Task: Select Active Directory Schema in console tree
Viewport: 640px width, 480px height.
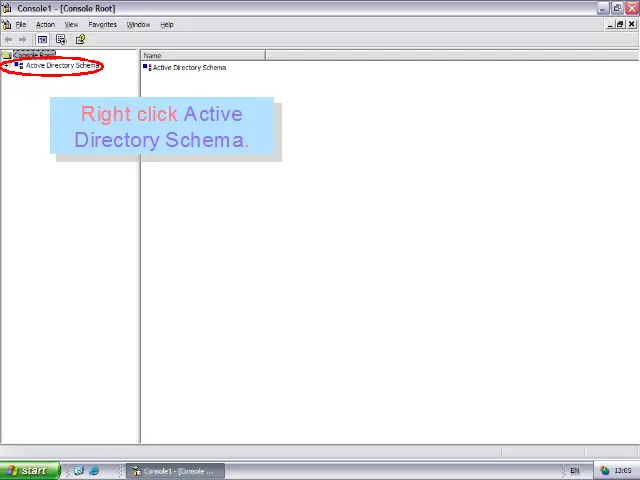Action: (x=62, y=66)
